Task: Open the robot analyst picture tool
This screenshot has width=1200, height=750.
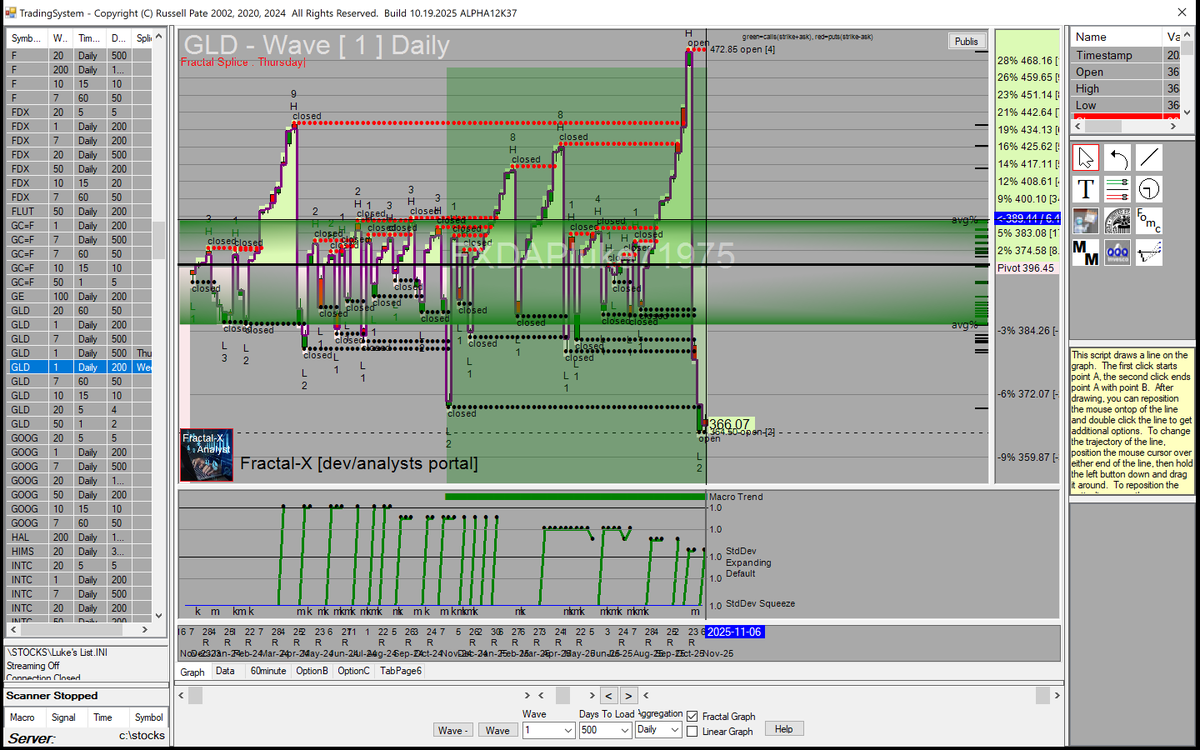Action: [x=1086, y=220]
